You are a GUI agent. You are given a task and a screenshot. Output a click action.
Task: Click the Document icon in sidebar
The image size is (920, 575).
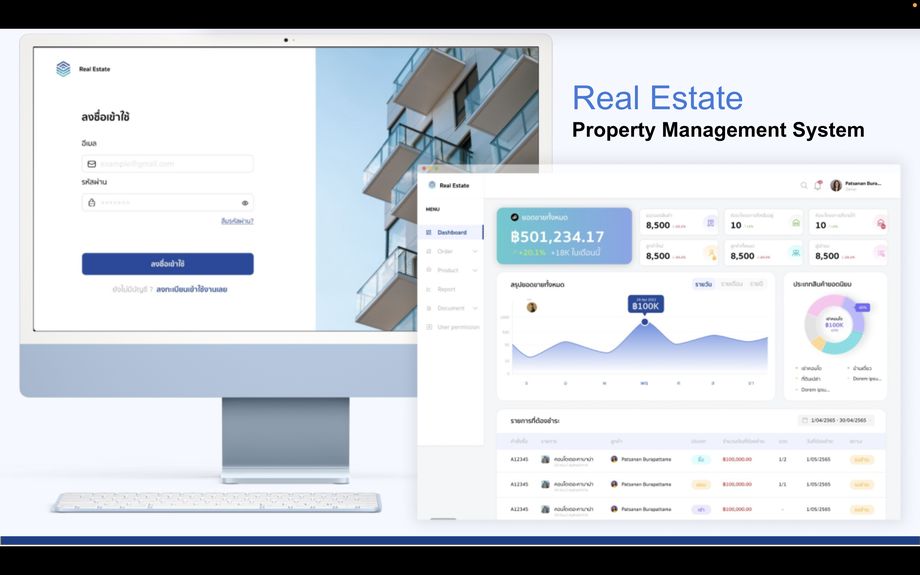click(x=428, y=308)
